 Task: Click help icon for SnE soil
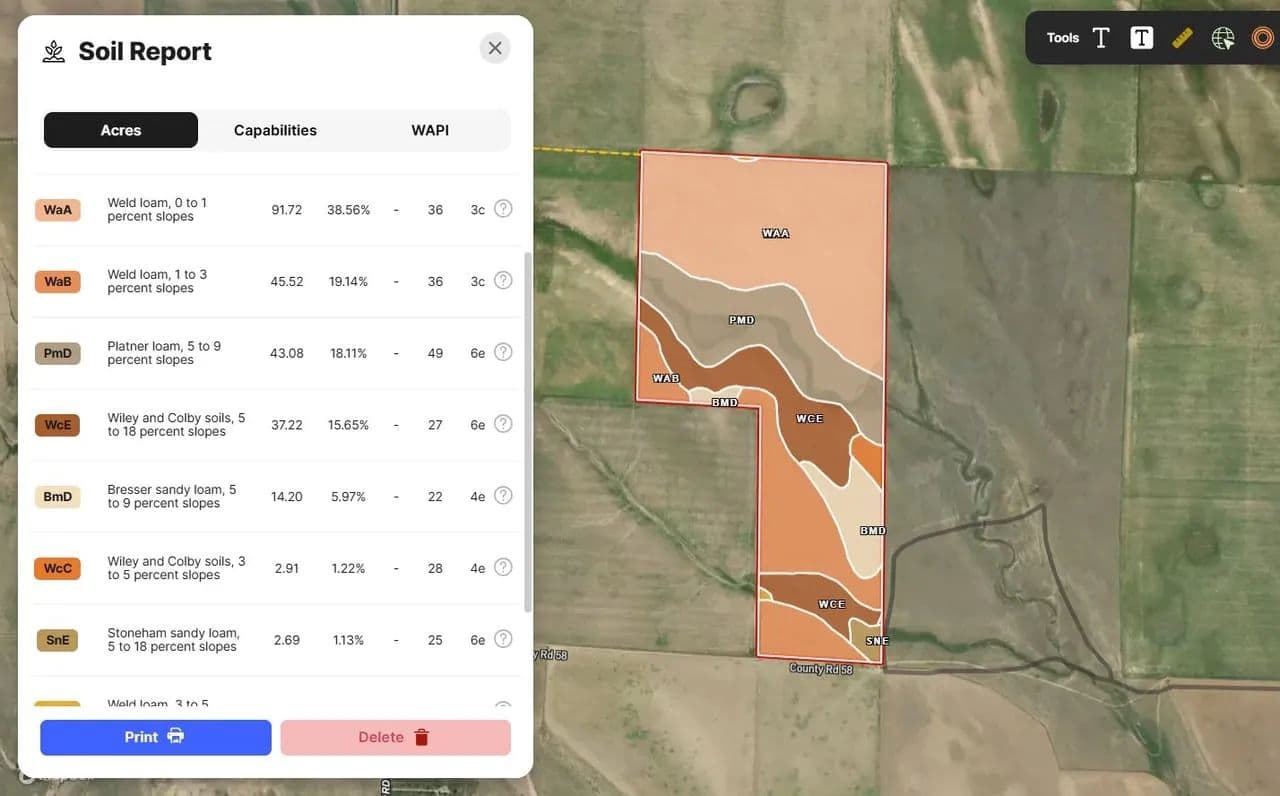pos(503,639)
